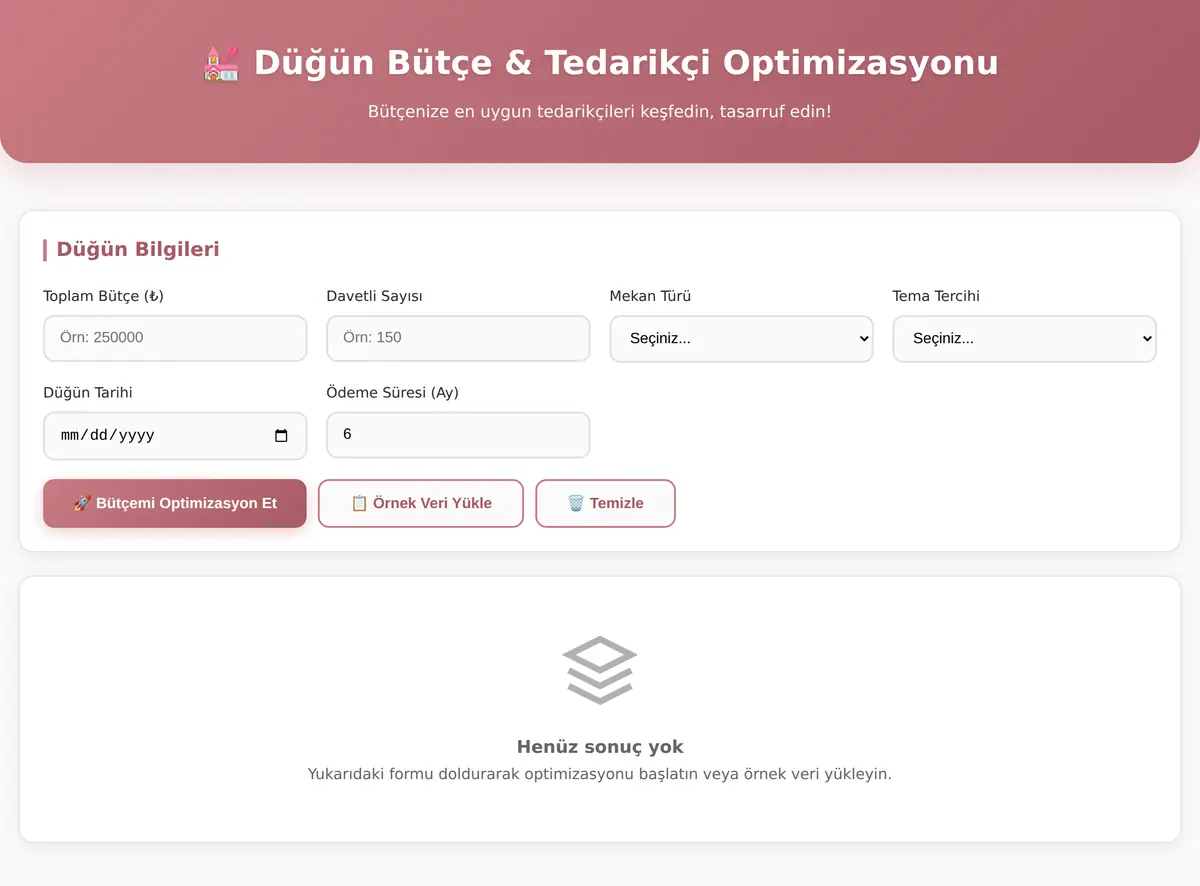Click the header subtitle about tedarikçileri keşfedin
The image size is (1200, 886).
(x=600, y=111)
